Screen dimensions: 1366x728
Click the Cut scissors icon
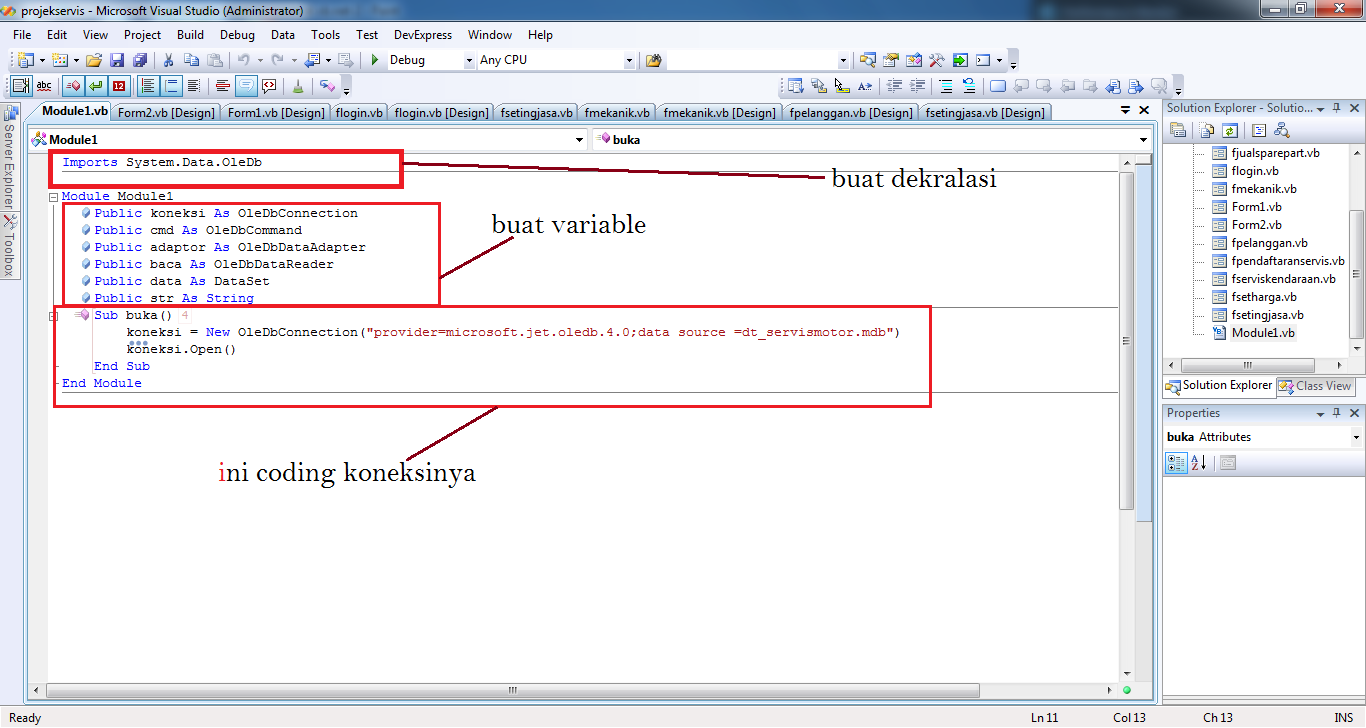[x=168, y=60]
